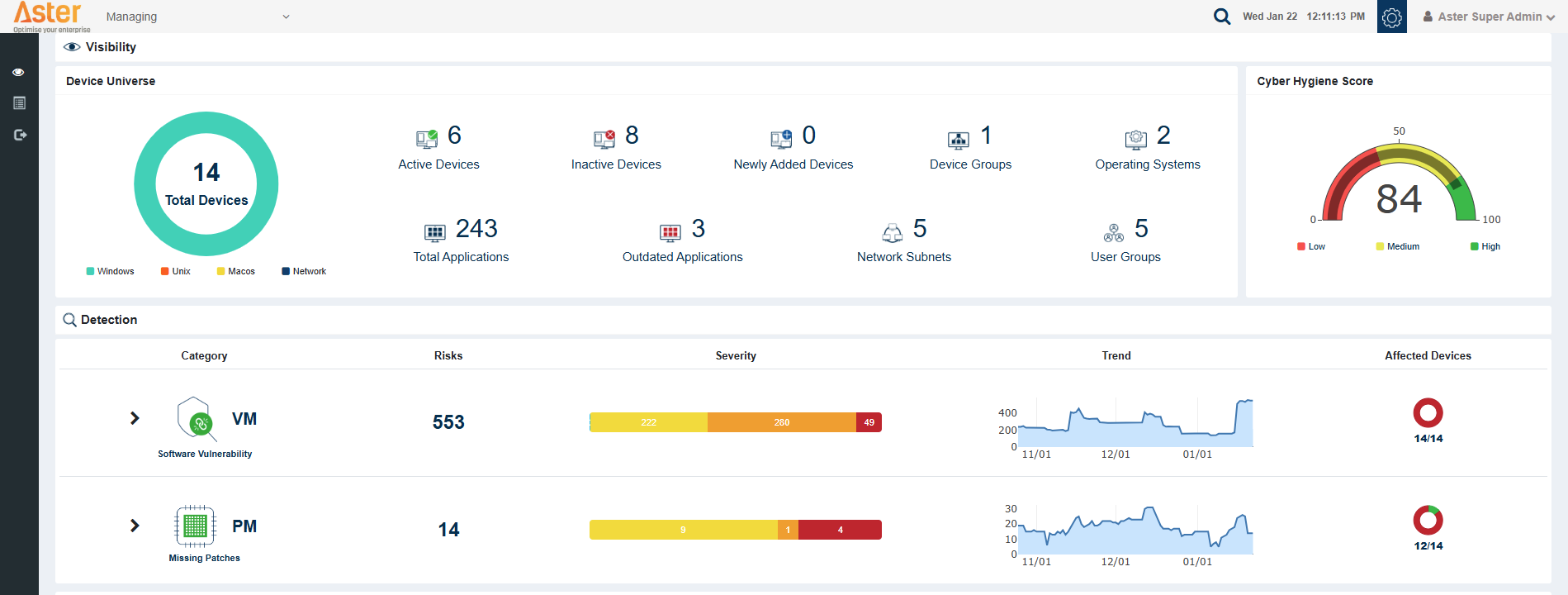This screenshot has height=595, width=1568.
Task: Open the Managing dropdown
Action: coord(197,17)
